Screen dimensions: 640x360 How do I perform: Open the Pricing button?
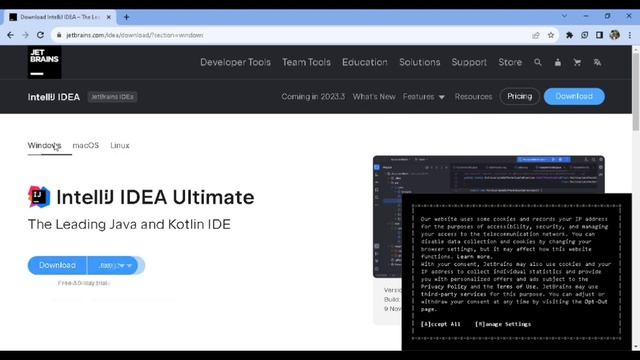pos(520,96)
